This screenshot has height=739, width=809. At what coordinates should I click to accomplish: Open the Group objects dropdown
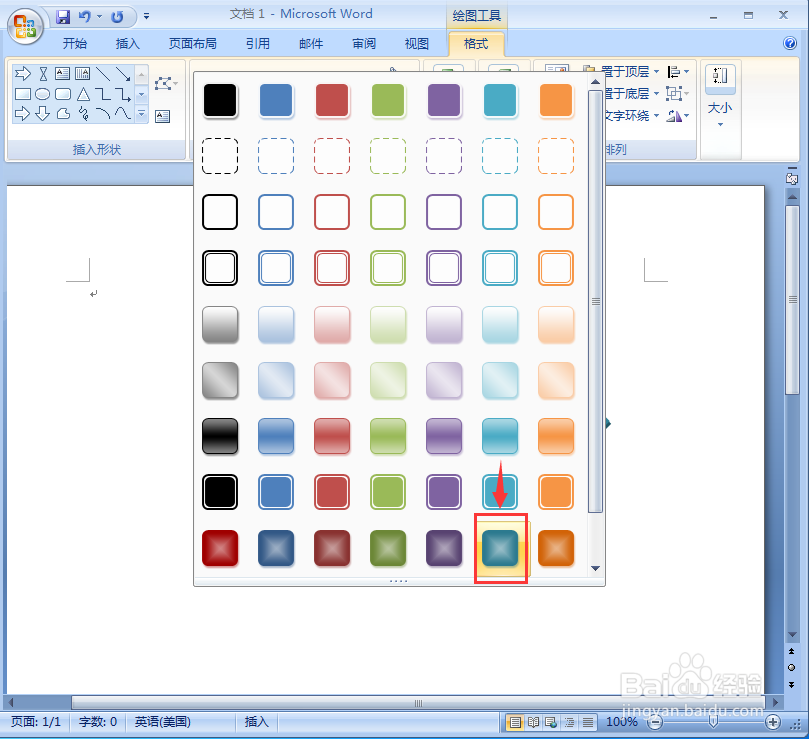(x=677, y=93)
